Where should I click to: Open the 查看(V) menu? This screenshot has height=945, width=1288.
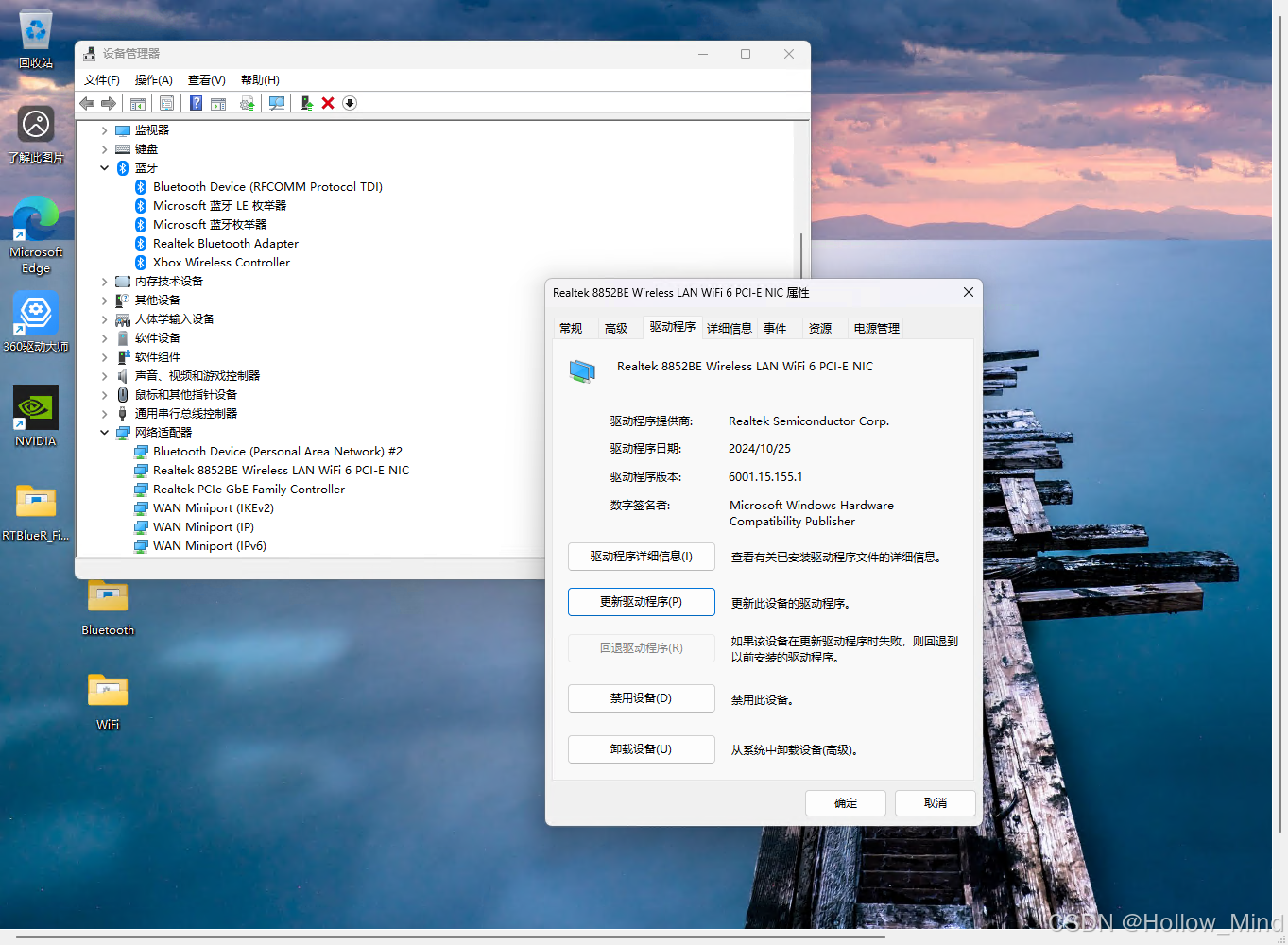(206, 79)
